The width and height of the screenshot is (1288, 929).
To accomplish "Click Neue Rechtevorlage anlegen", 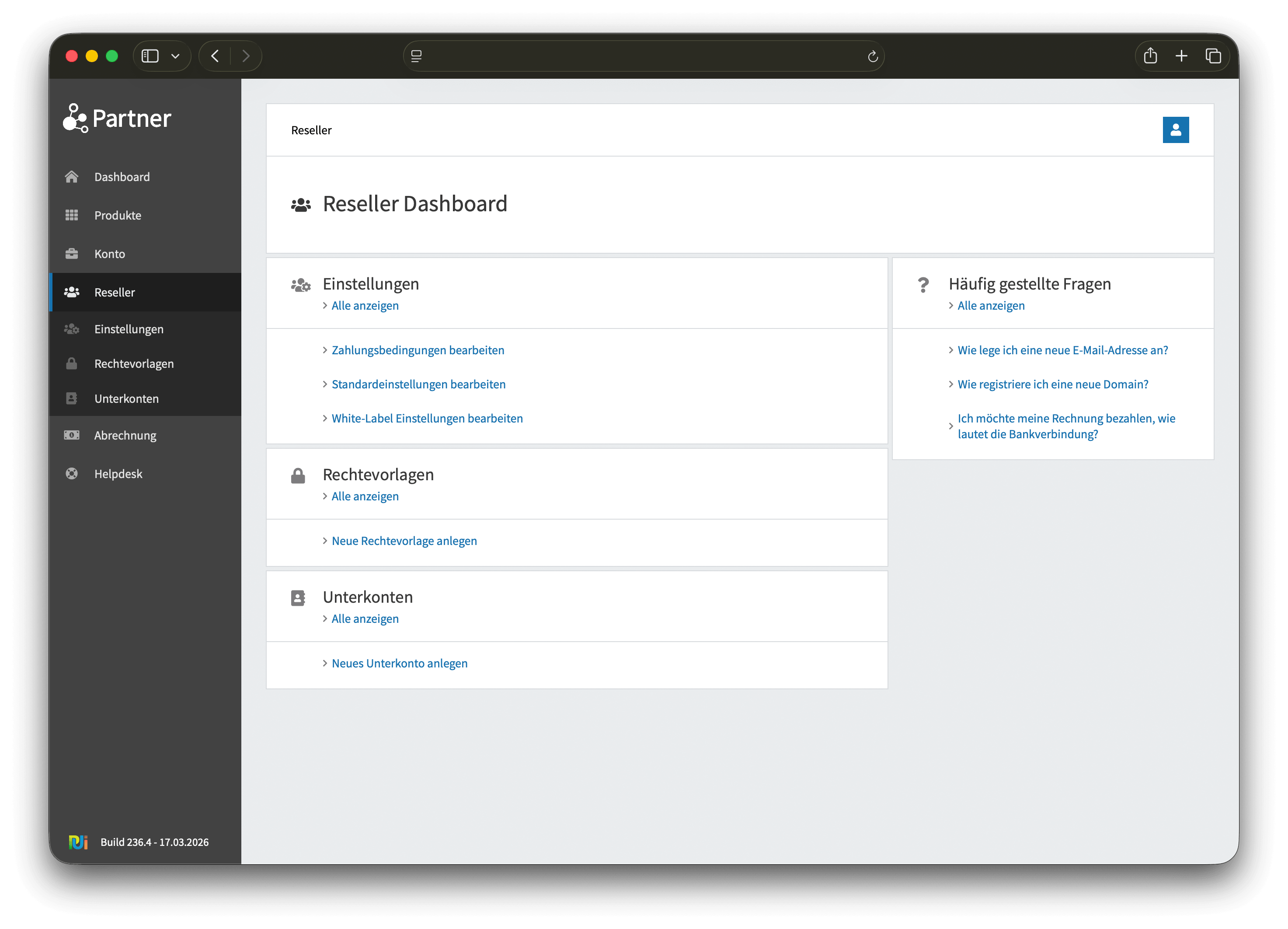I will point(404,541).
